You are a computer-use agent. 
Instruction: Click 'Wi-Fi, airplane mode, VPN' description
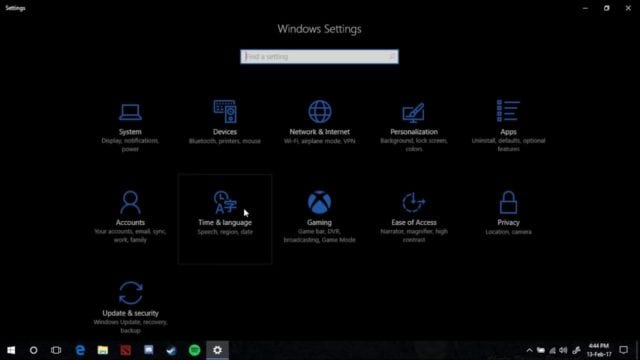(320, 141)
